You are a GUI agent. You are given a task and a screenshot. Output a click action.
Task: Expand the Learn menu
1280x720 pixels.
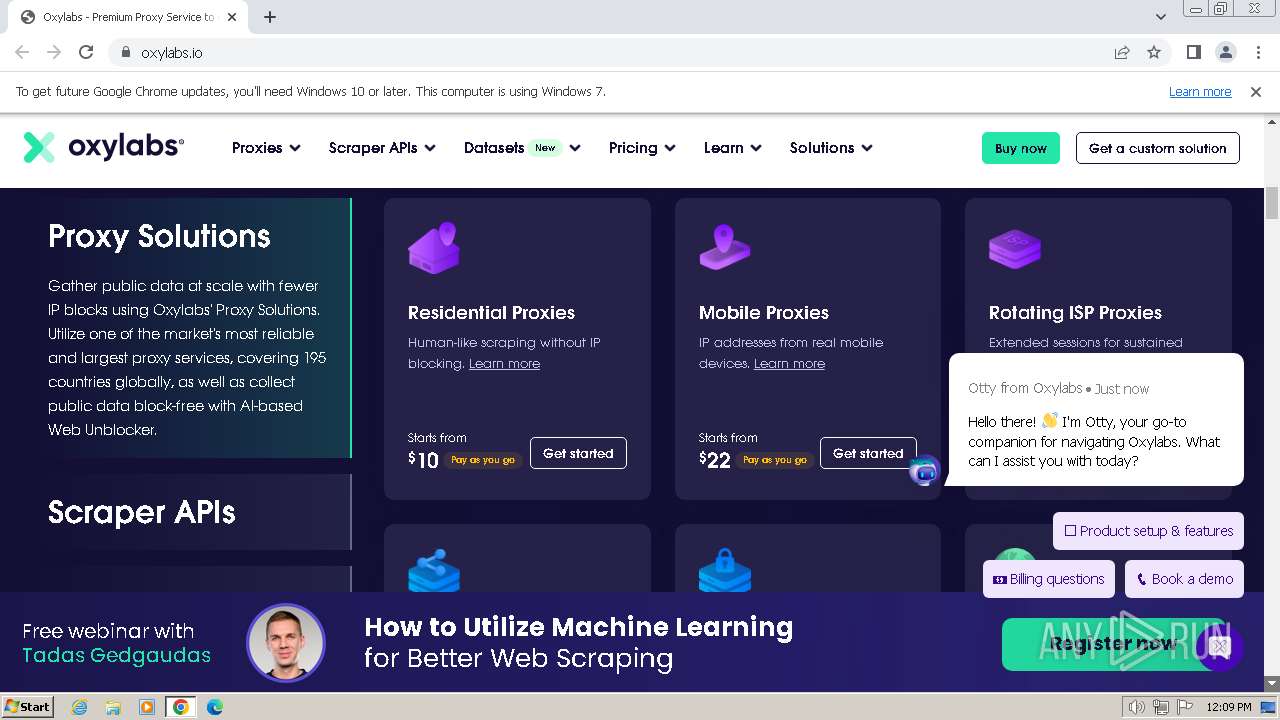732,148
